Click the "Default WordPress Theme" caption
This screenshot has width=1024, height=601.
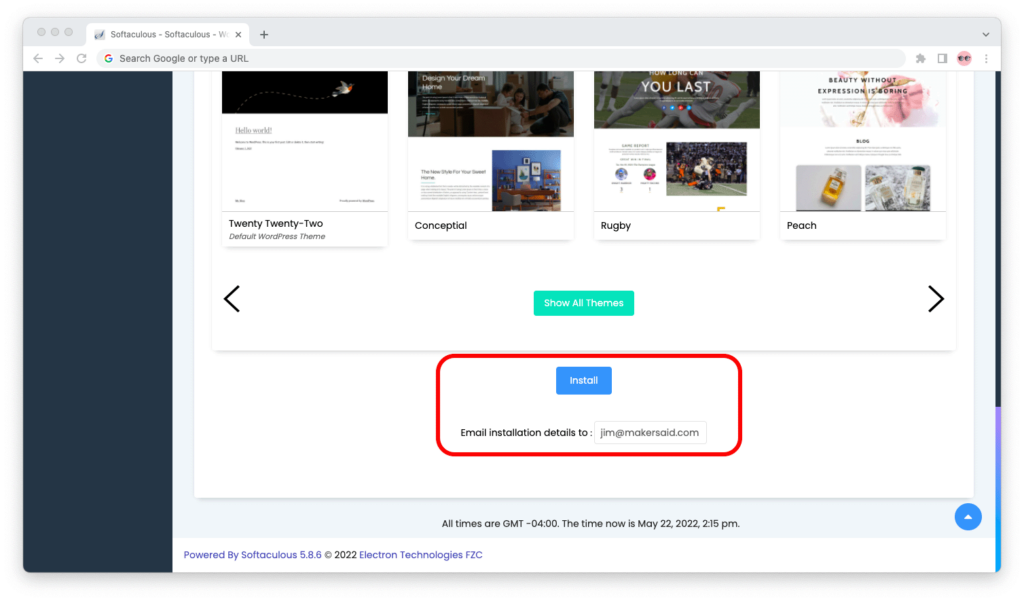tap(277, 236)
